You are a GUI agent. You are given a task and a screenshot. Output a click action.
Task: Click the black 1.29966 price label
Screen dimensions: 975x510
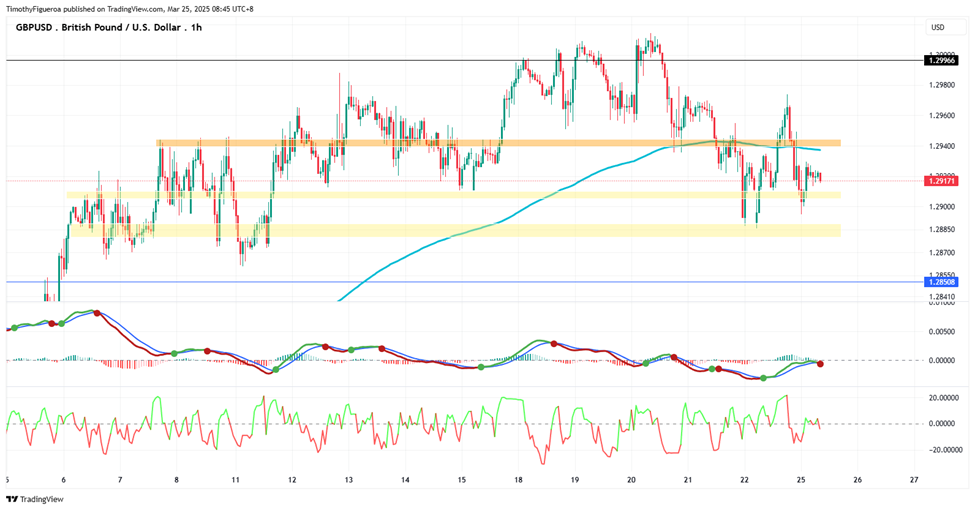coord(941,60)
